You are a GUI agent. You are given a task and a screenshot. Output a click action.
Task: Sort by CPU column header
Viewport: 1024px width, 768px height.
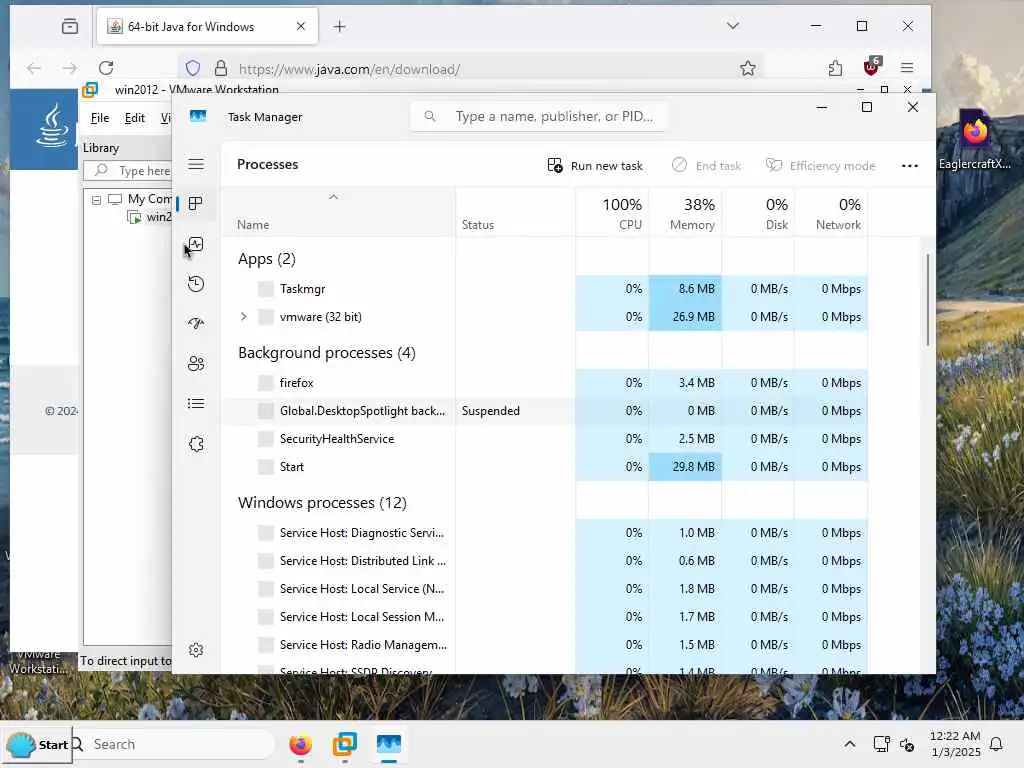[x=613, y=214]
